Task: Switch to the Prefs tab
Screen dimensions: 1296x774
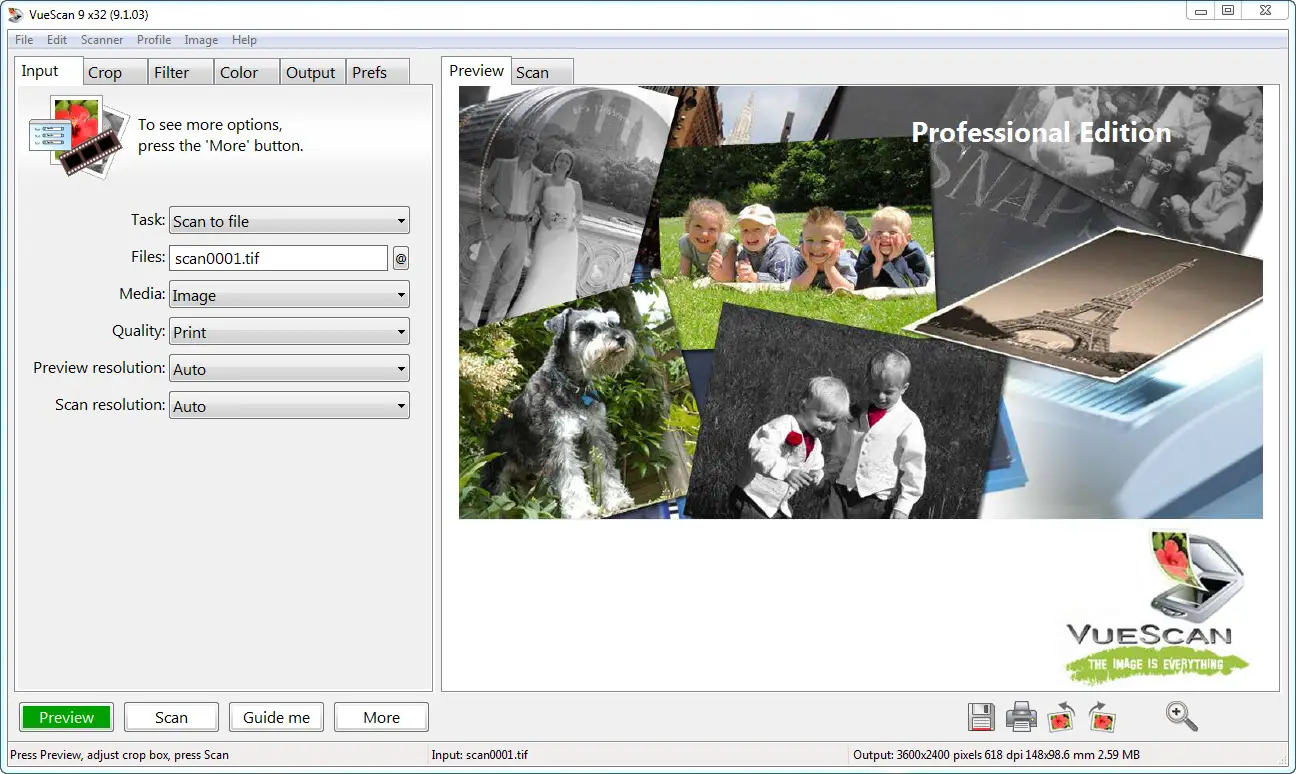Action: [x=377, y=72]
